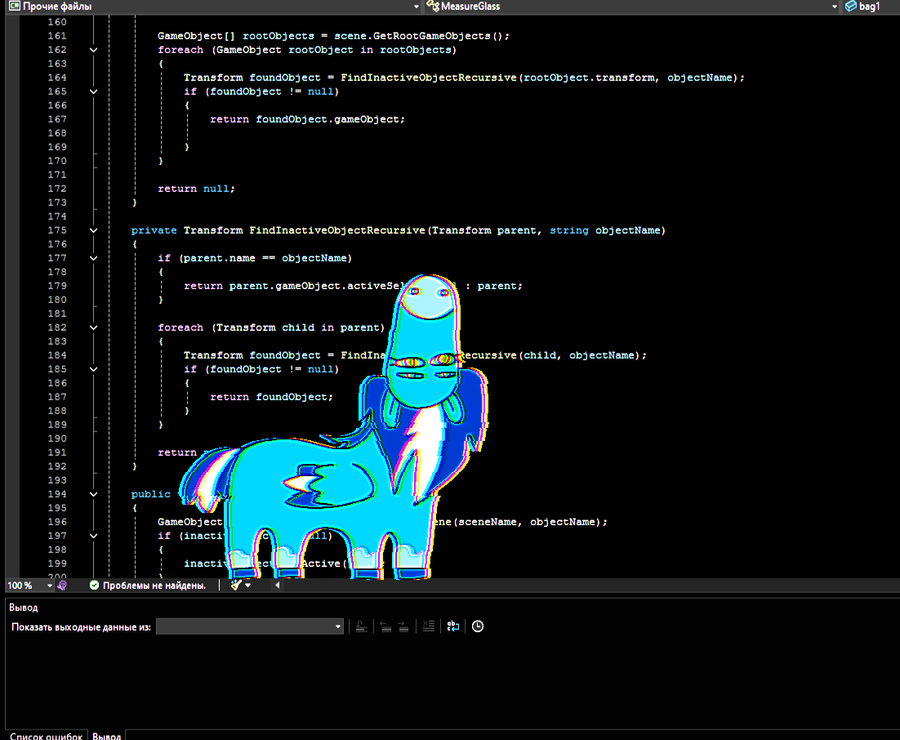The width and height of the screenshot is (900, 740).
Task: Click the public keyword on line 194
Action: pos(150,494)
